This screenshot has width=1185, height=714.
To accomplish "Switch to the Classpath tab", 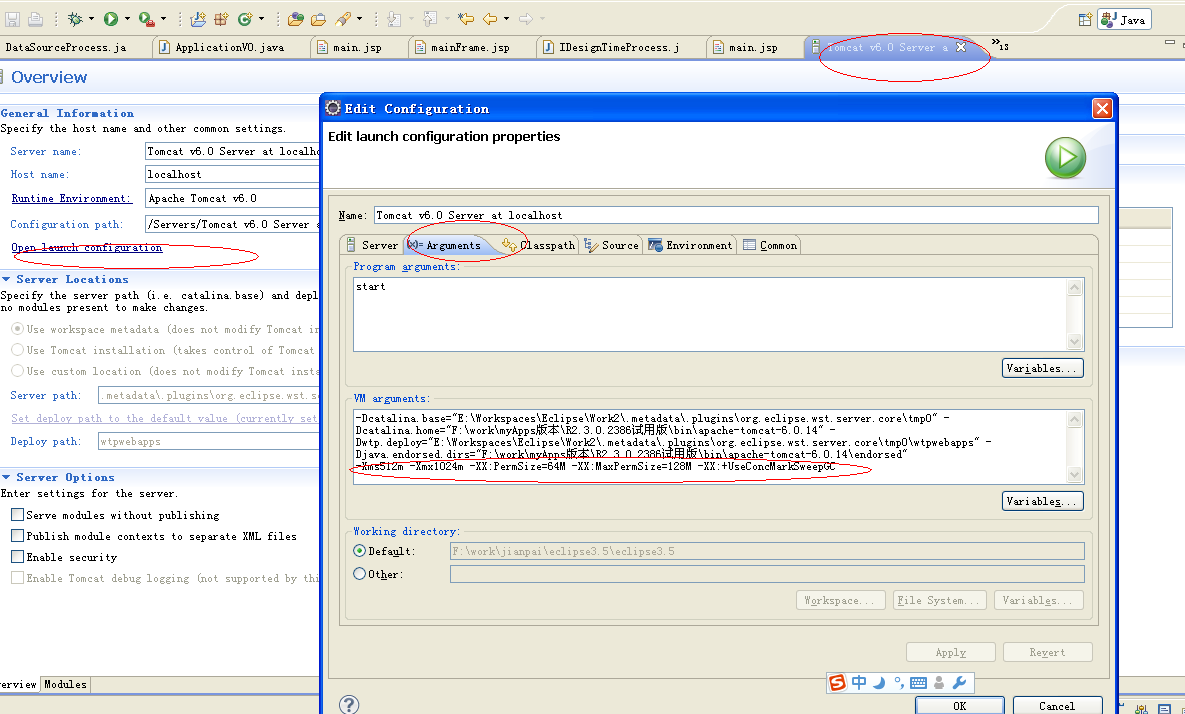I will [x=539, y=245].
